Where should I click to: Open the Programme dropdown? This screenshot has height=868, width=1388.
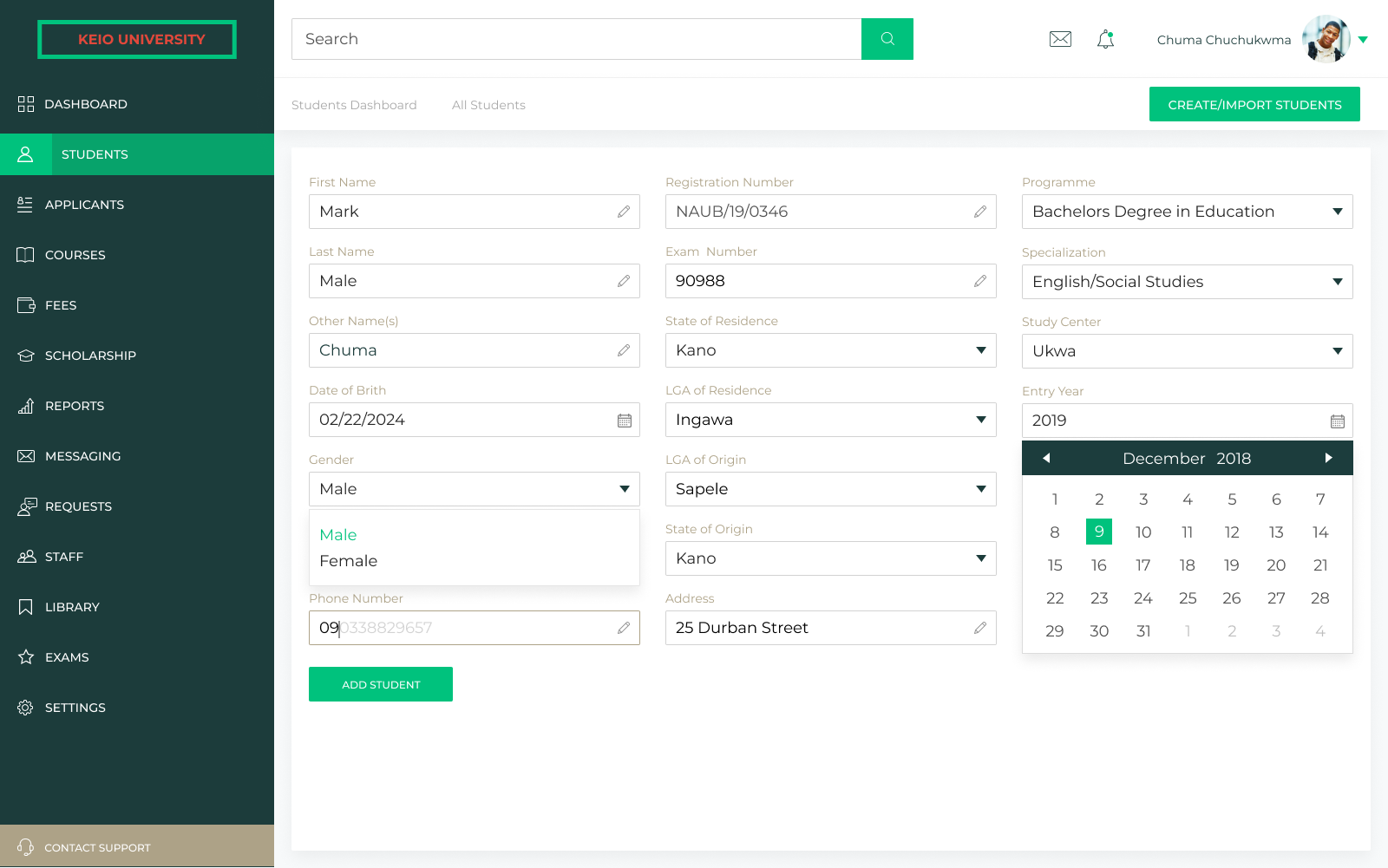(1337, 212)
